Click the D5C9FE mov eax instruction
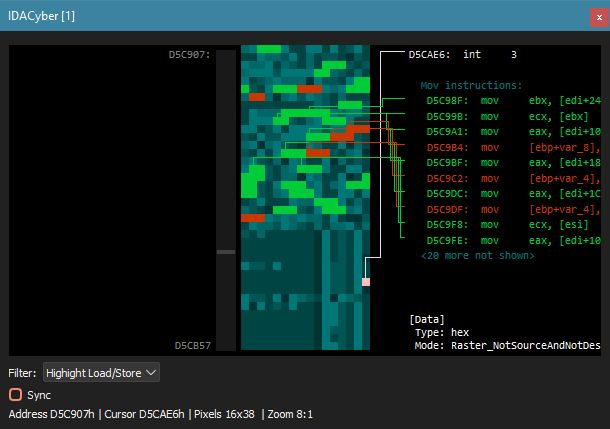This screenshot has width=610, height=429. click(x=514, y=241)
